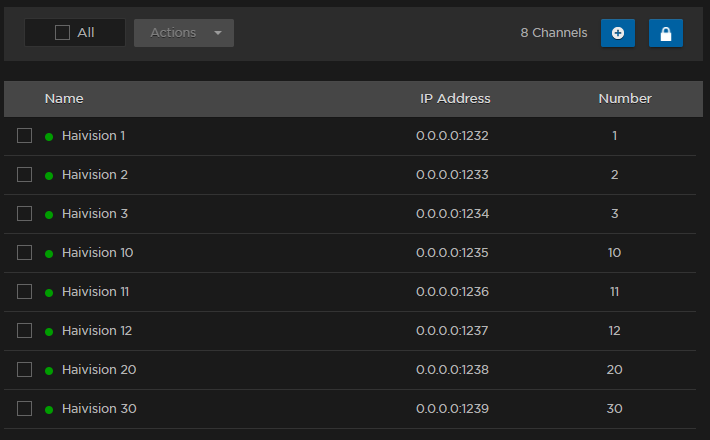710x440 pixels.
Task: Tick the All checkbox
Action: 63,33
